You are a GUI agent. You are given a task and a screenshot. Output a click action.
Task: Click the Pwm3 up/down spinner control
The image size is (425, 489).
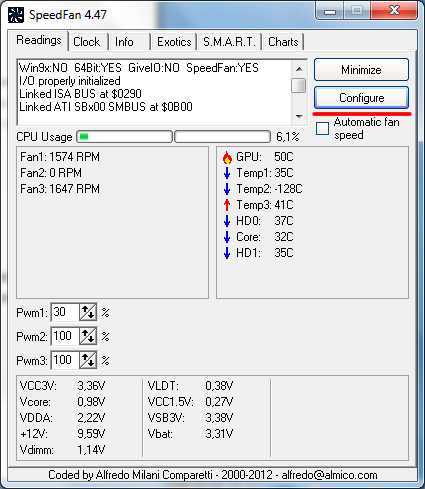(x=88, y=360)
